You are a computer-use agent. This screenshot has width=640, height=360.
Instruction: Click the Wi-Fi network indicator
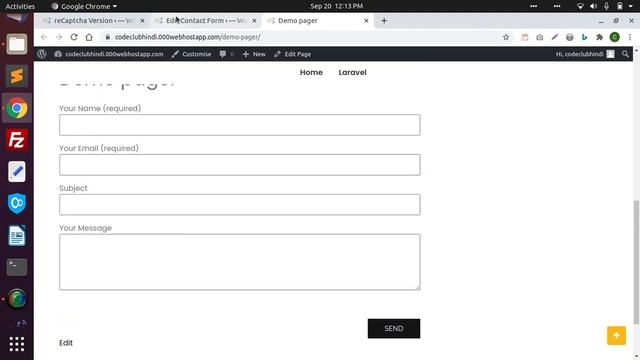[x=580, y=6]
